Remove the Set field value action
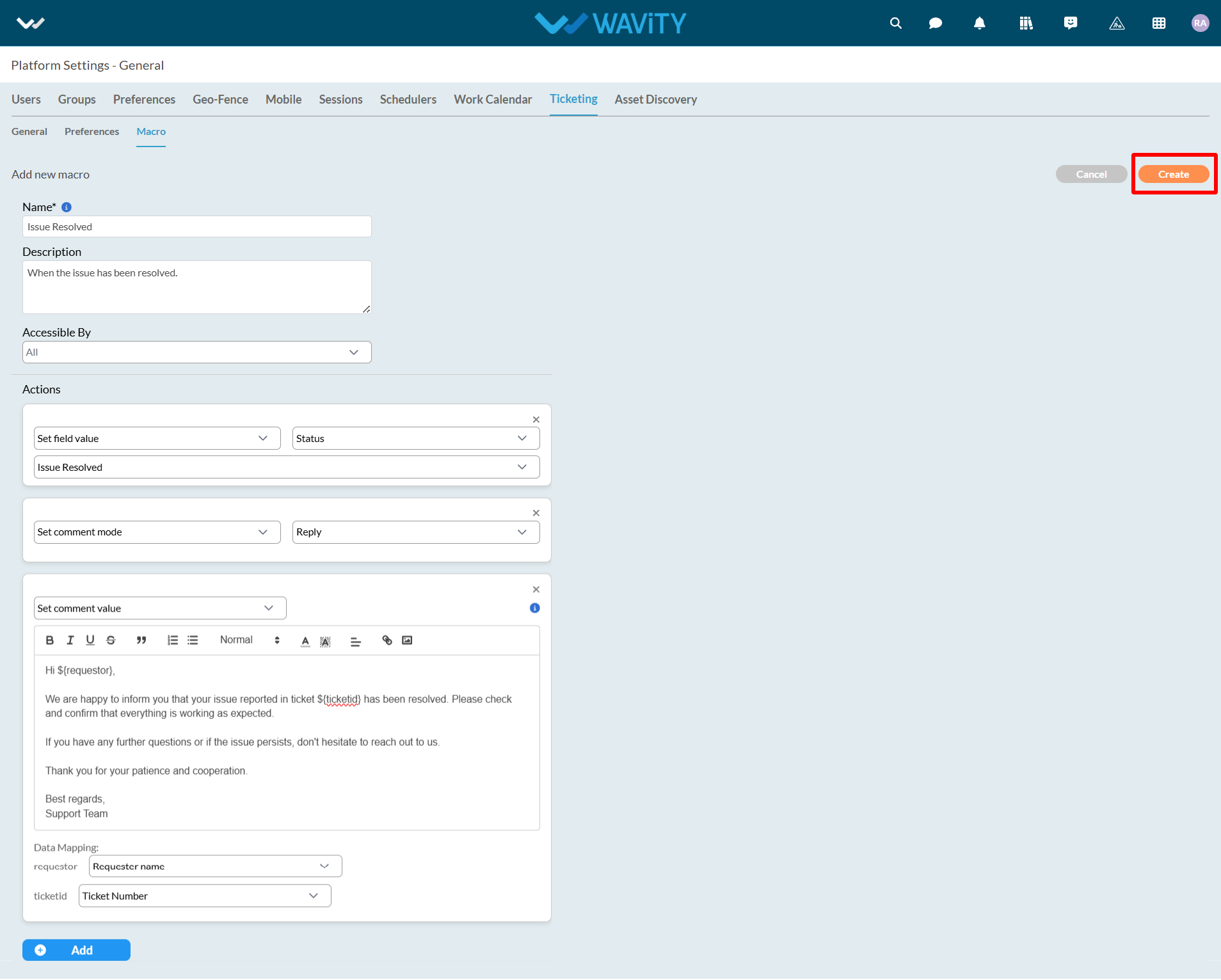Screen dimensions: 1221x980 536,420
